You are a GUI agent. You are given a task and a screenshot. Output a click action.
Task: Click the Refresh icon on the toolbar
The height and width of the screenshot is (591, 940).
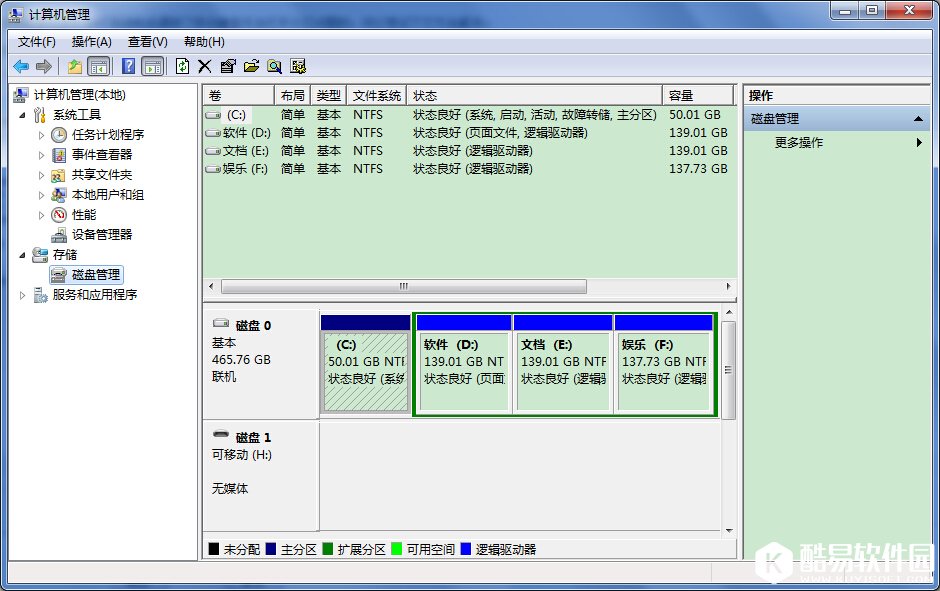(x=183, y=65)
